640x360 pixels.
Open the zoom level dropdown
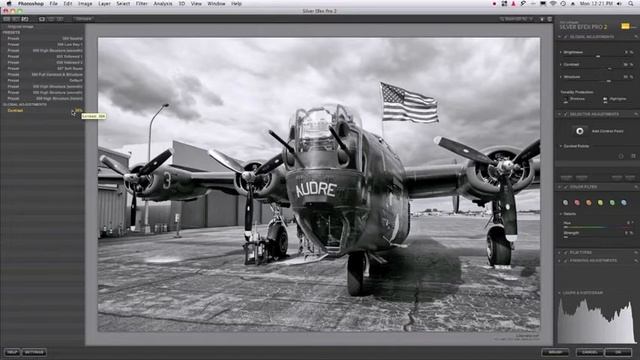pos(516,19)
